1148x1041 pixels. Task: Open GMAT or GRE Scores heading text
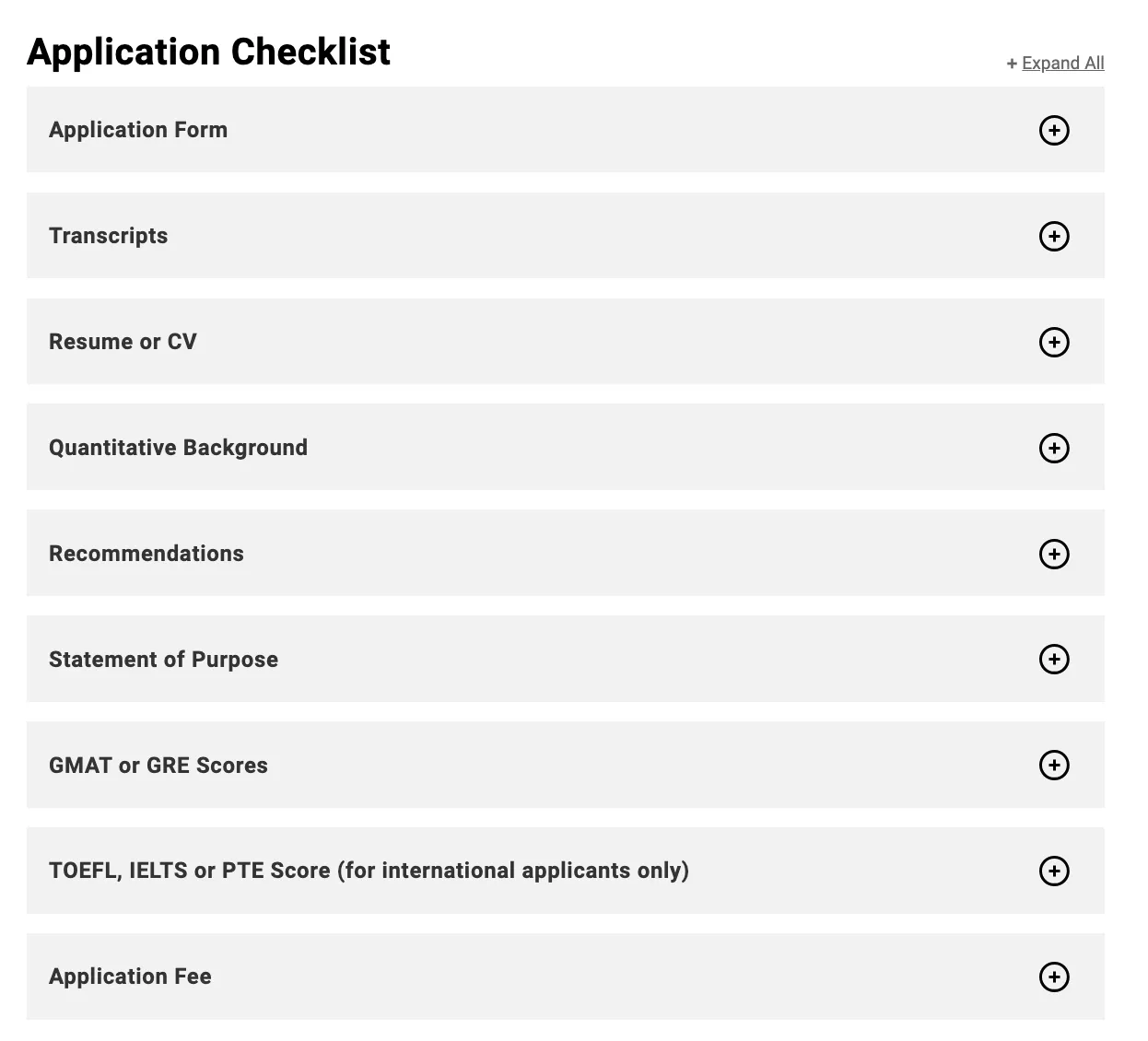(158, 766)
